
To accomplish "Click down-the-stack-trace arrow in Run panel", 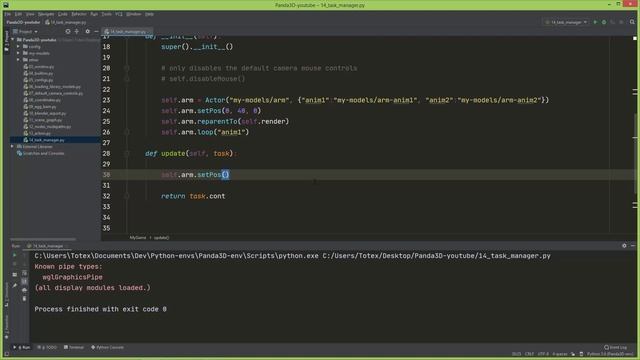I will click(x=24, y=264).
